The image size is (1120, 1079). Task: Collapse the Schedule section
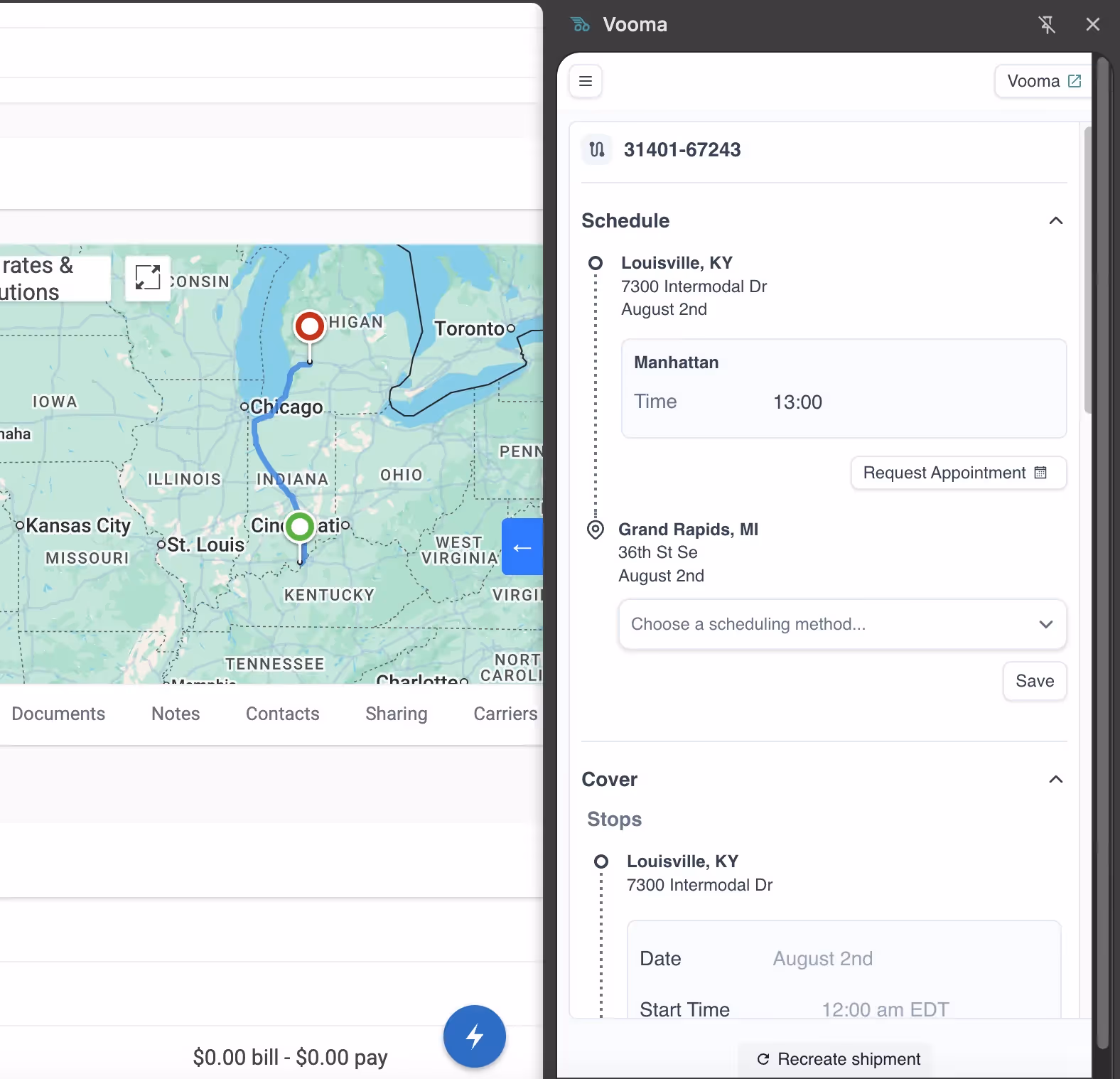(x=1056, y=220)
